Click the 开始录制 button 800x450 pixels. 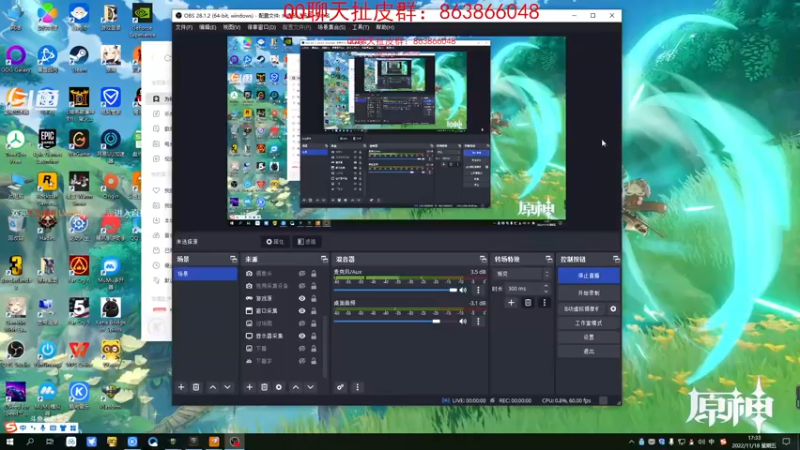point(589,293)
